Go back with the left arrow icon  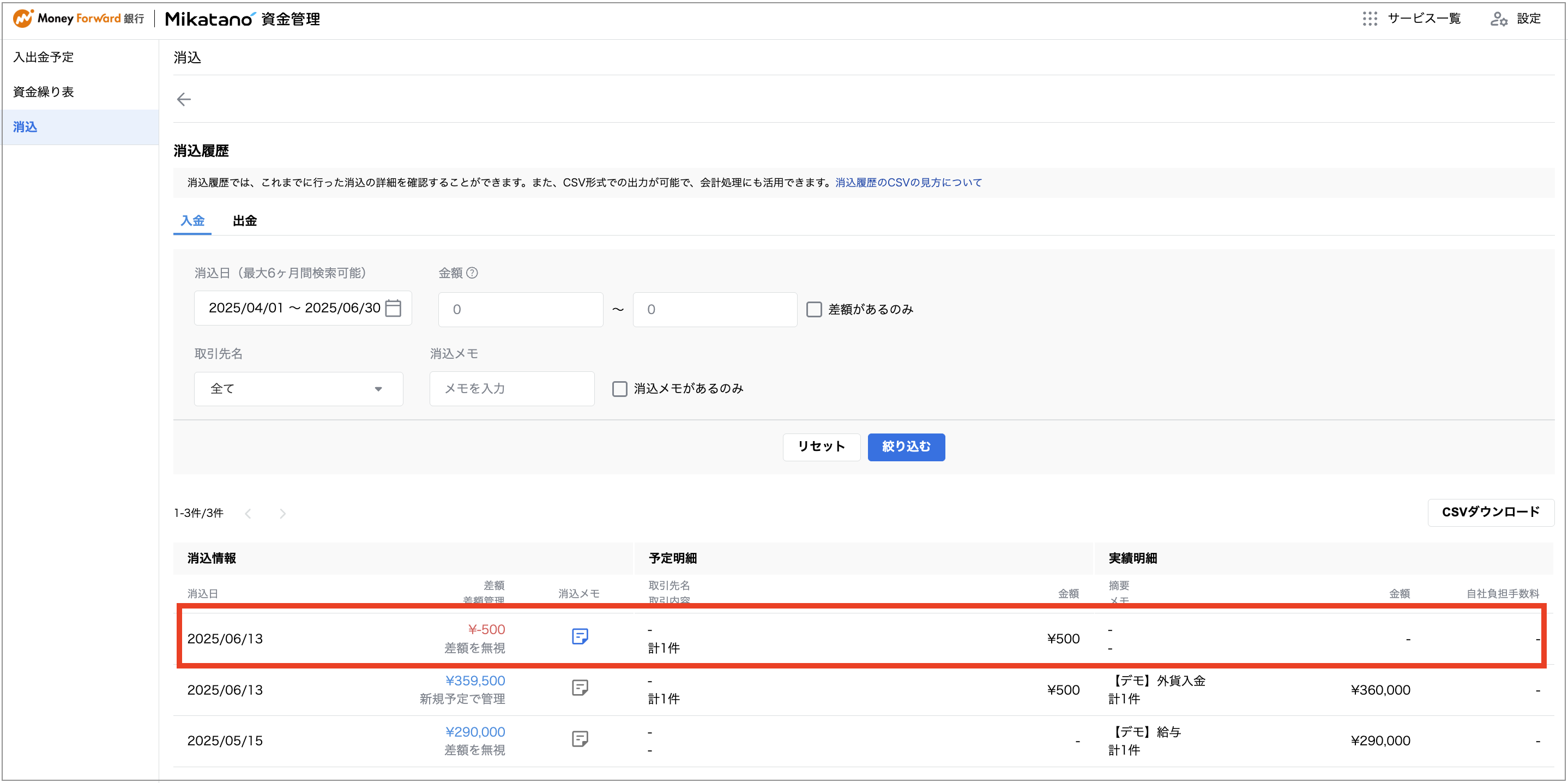184,99
